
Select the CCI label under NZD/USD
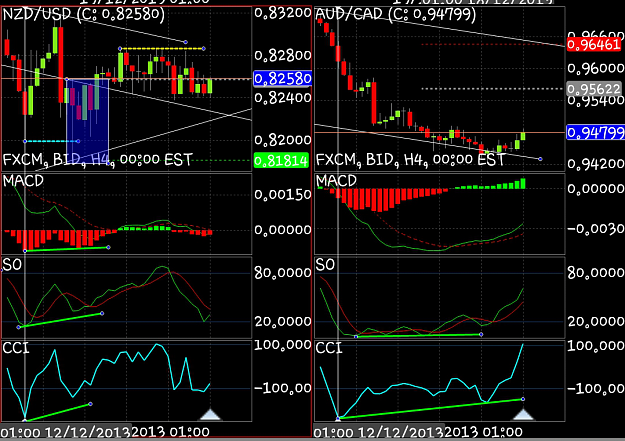tap(16, 348)
